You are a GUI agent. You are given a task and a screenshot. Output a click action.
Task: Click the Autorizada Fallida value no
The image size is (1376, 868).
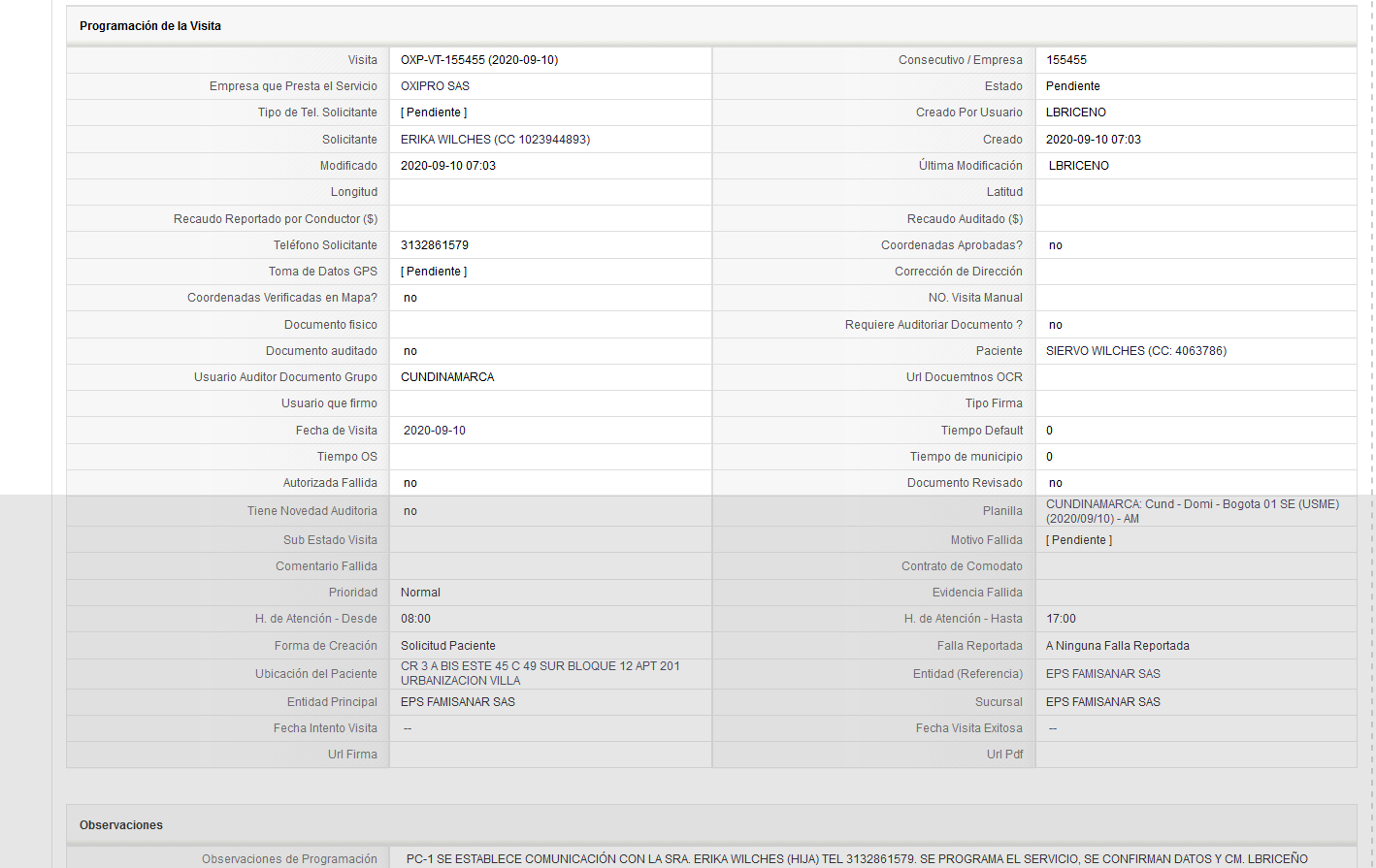tap(410, 483)
